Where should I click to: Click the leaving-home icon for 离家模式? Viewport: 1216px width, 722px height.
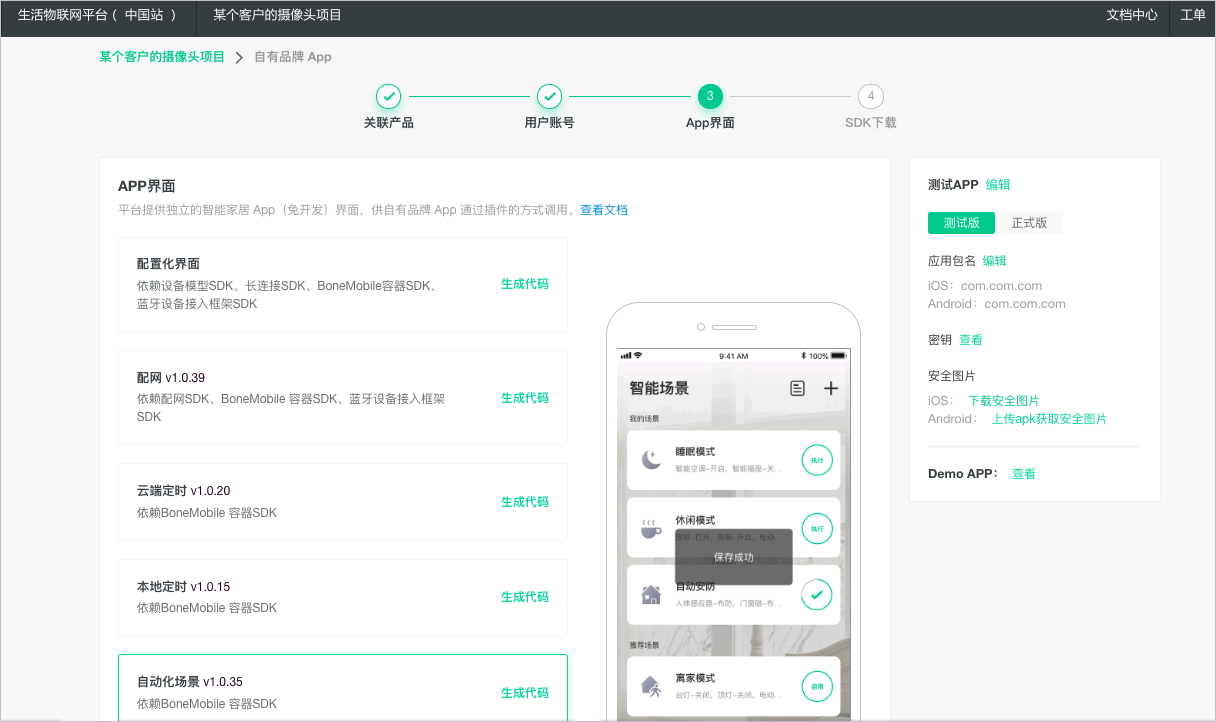click(651, 686)
